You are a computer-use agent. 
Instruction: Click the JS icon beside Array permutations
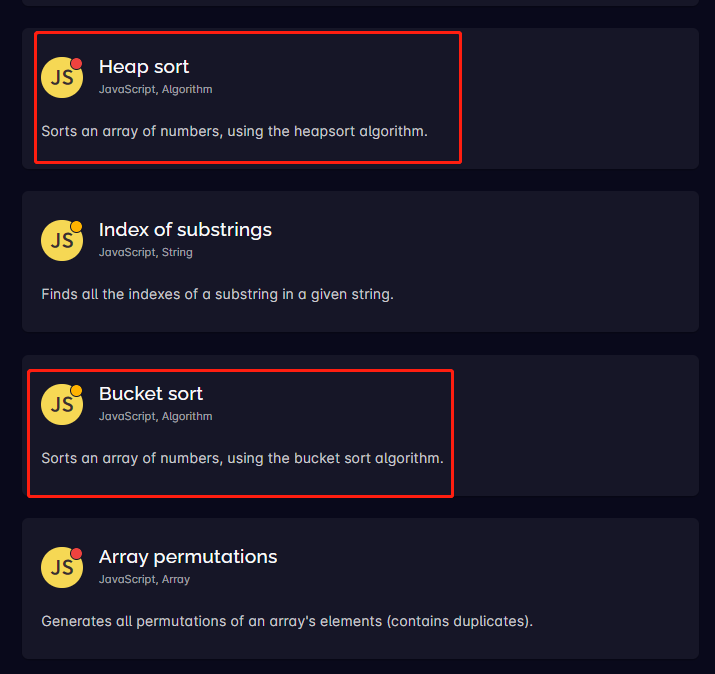click(x=61, y=567)
